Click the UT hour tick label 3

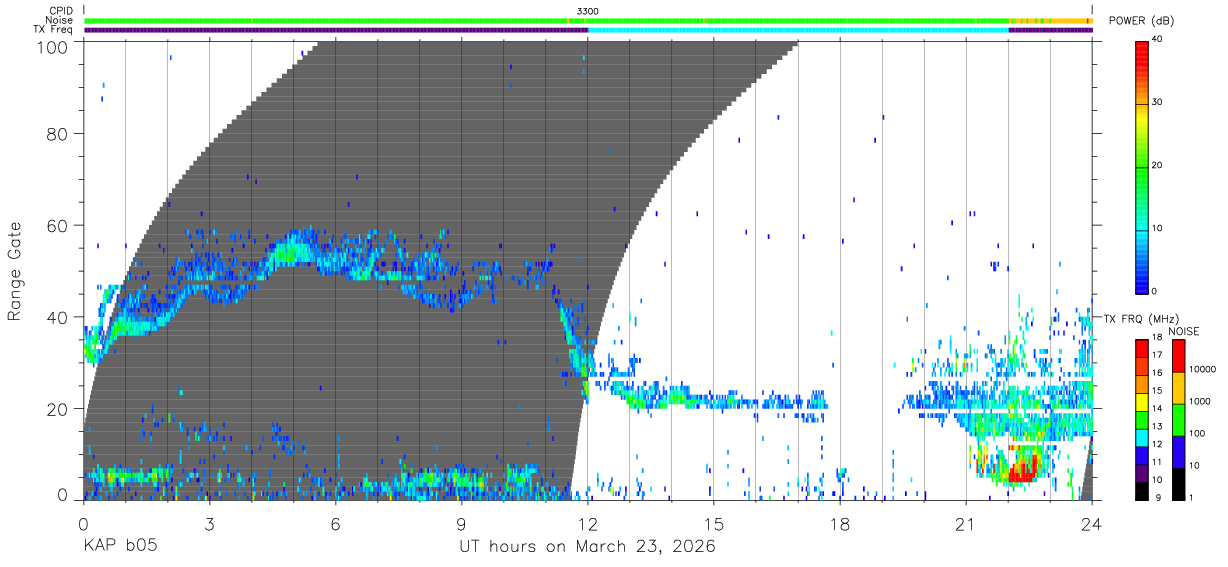209,523
